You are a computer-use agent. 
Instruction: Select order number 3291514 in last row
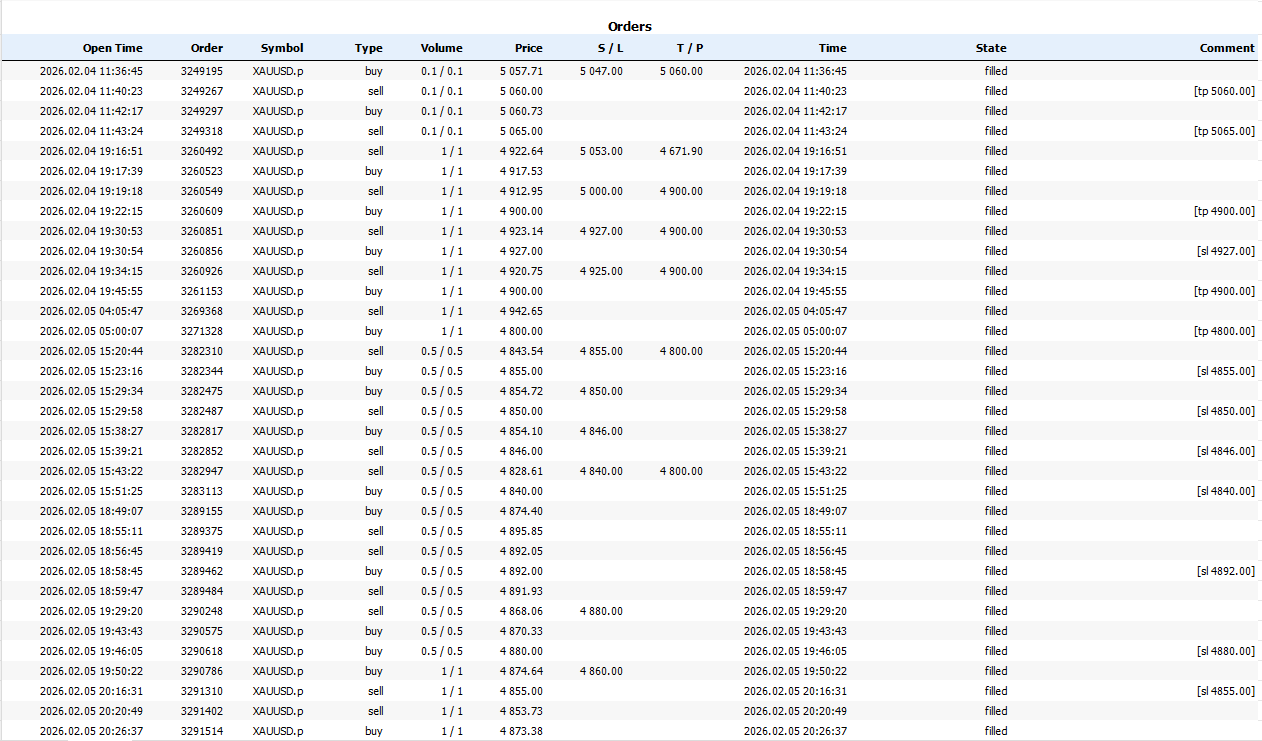(202, 731)
